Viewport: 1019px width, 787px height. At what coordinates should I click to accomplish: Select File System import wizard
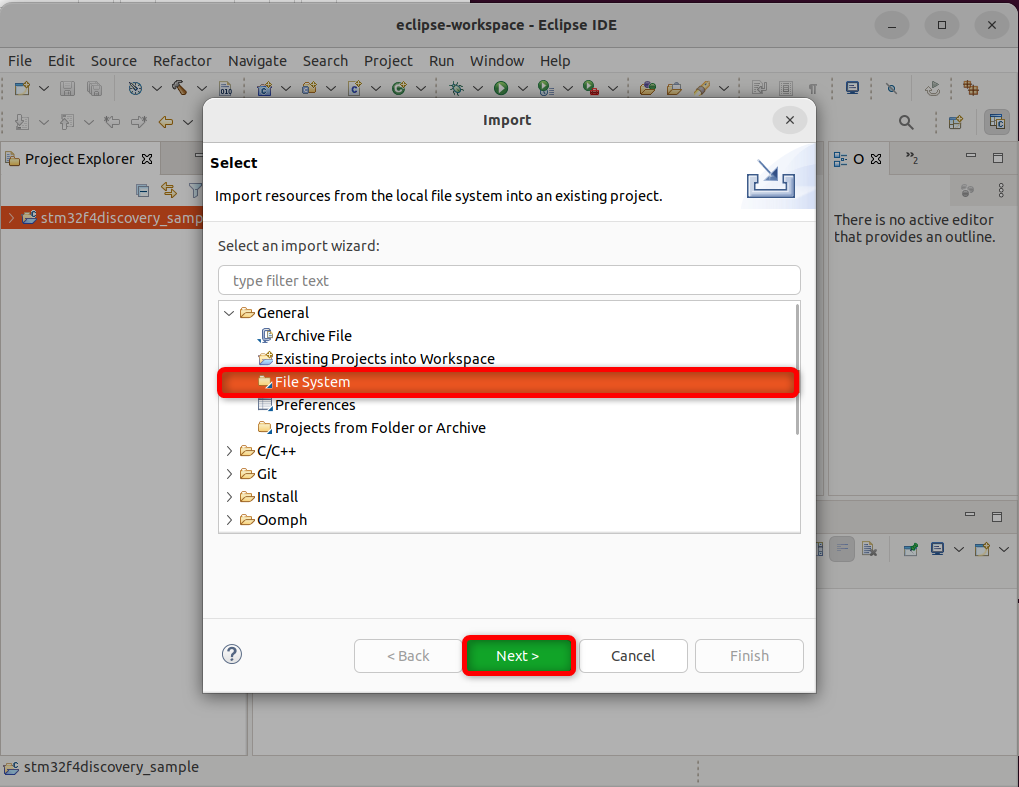click(x=508, y=382)
